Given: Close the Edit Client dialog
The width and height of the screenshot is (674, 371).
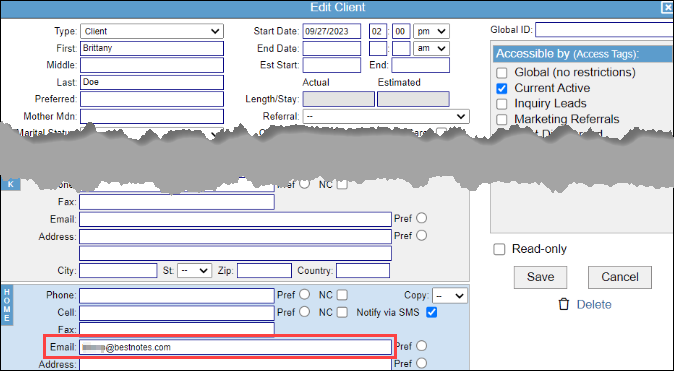Looking at the screenshot, I should 668,8.
